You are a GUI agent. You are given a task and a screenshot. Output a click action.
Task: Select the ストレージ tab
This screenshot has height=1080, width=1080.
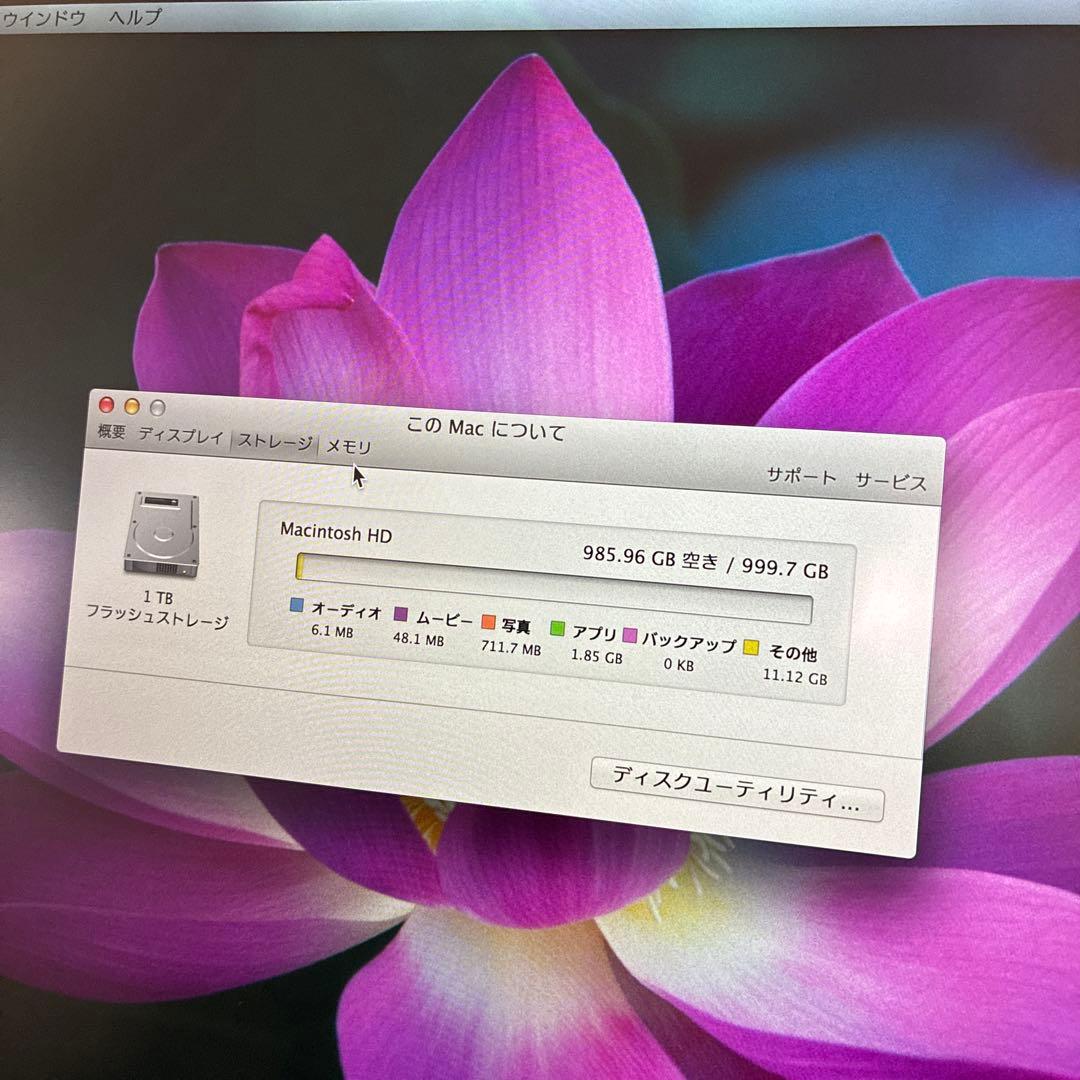(275, 442)
